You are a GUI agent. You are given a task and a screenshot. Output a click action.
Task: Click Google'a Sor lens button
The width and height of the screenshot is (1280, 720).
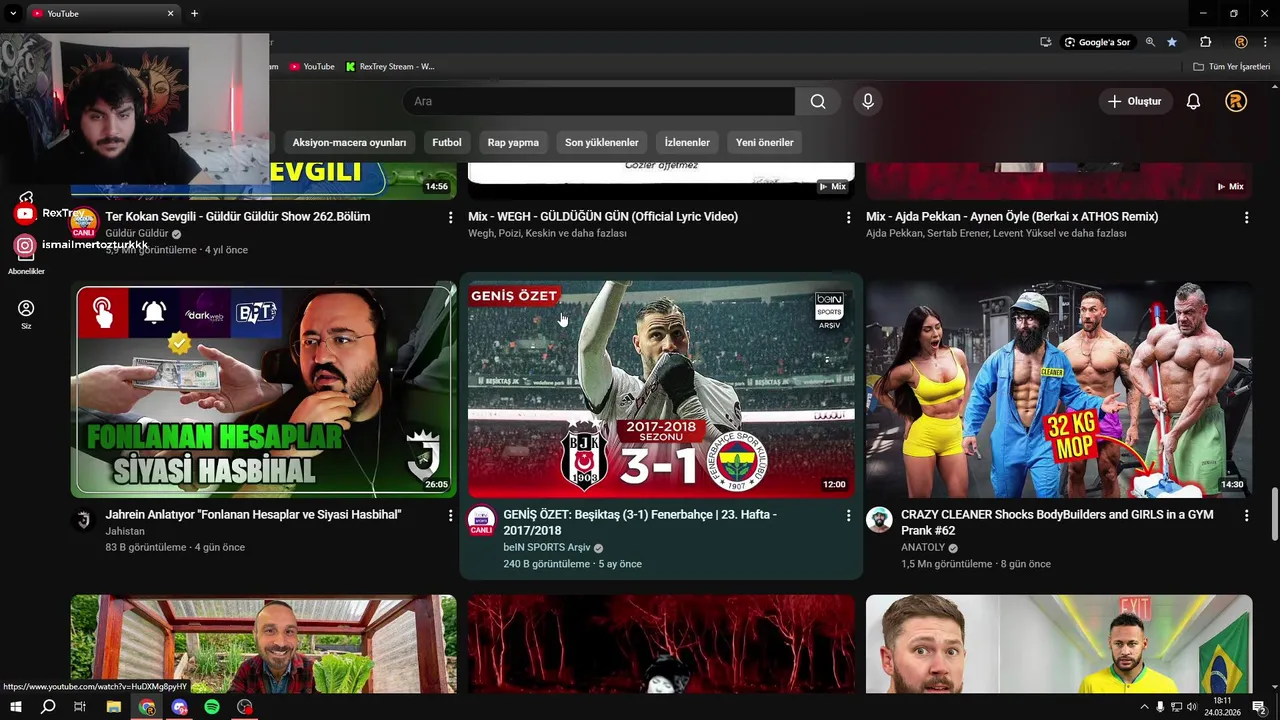(1097, 42)
